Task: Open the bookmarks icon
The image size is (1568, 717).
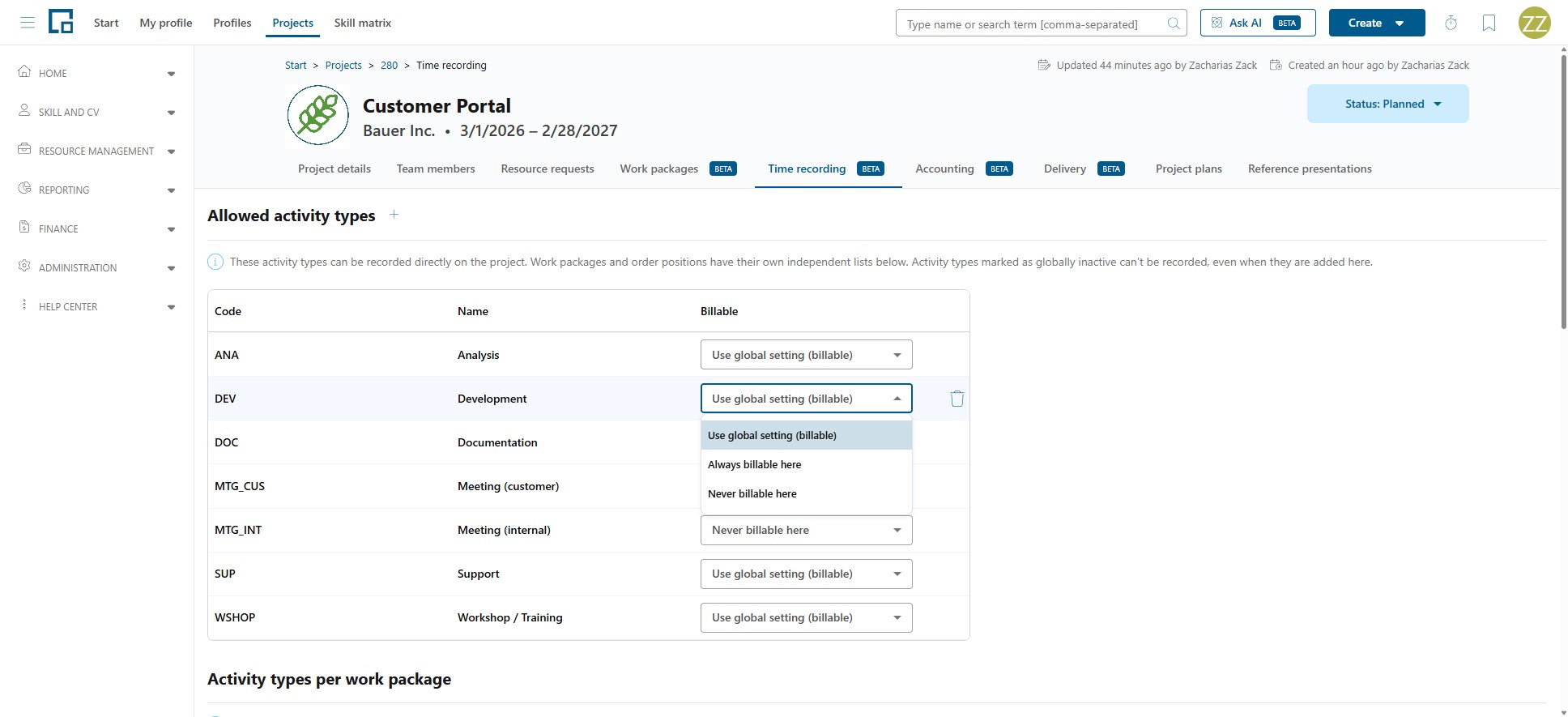Action: click(1489, 23)
